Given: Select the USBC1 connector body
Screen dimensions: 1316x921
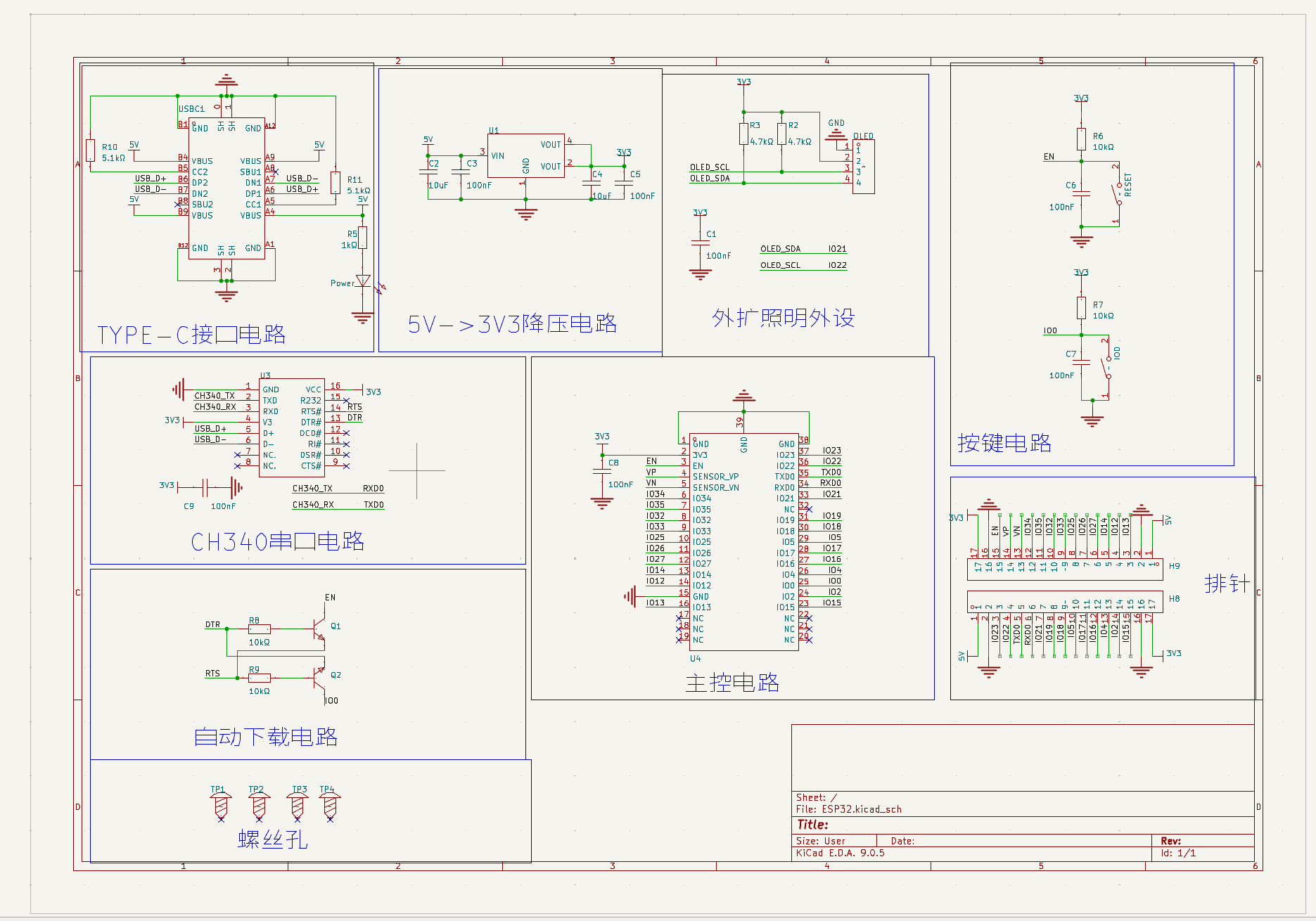Looking at the screenshot, I should pyautogui.click(x=226, y=188).
